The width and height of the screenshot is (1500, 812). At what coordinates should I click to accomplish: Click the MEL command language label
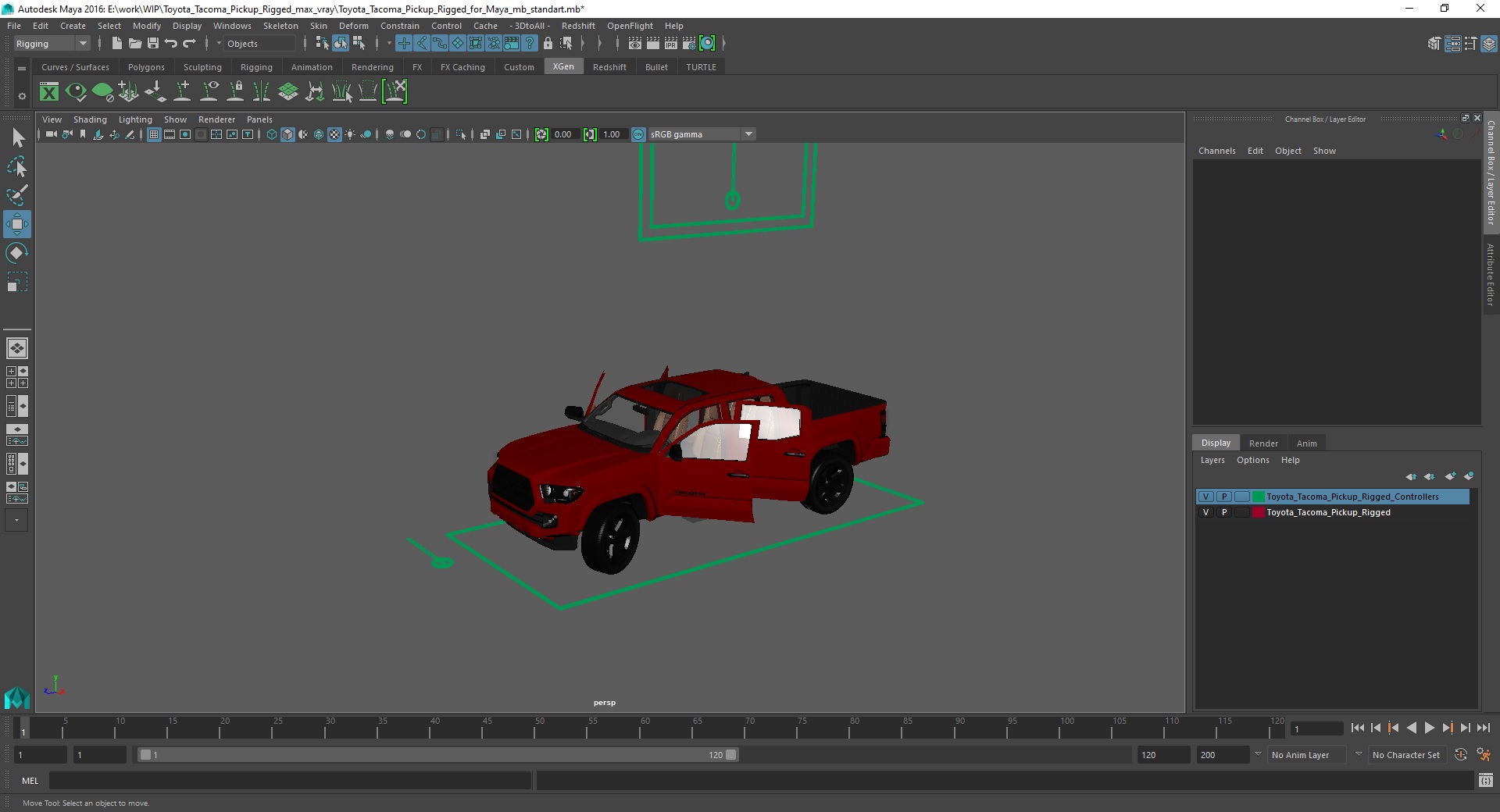point(30,780)
